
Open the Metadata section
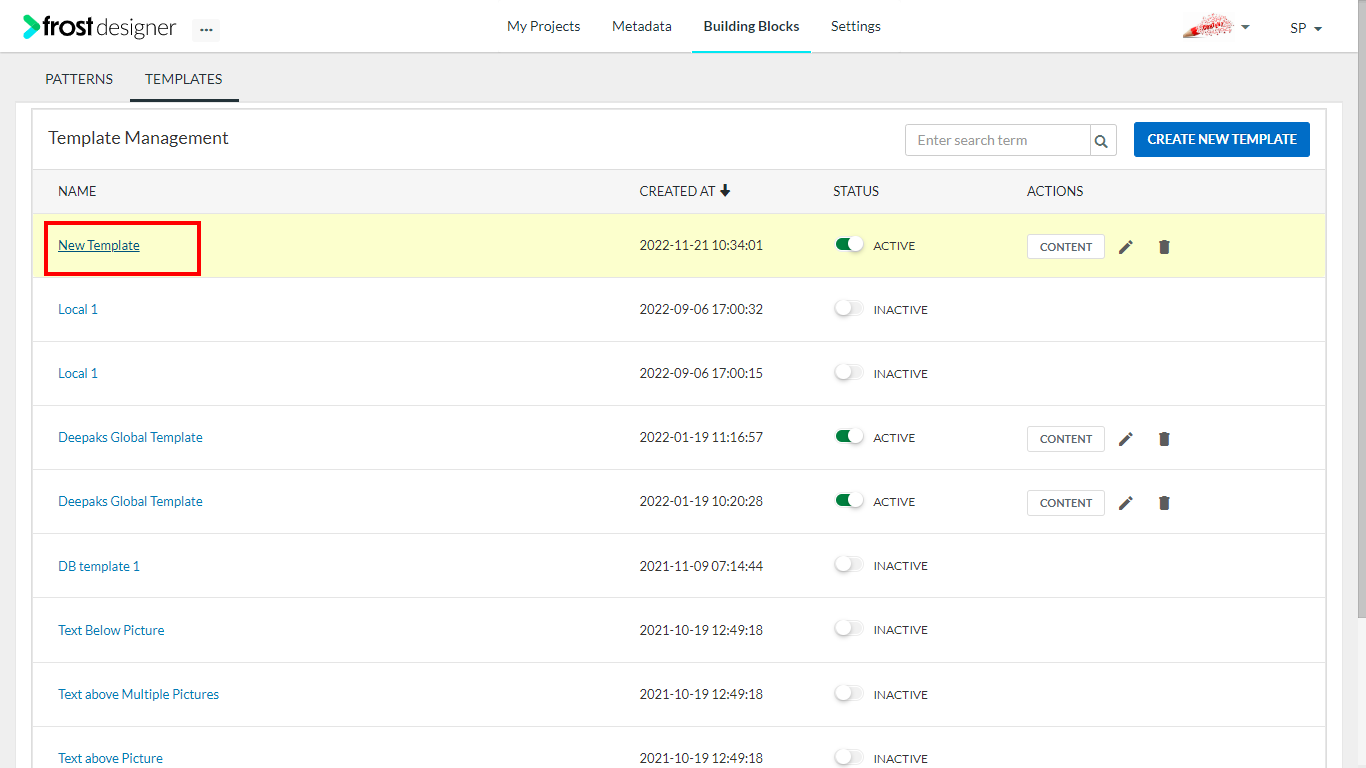pos(642,27)
